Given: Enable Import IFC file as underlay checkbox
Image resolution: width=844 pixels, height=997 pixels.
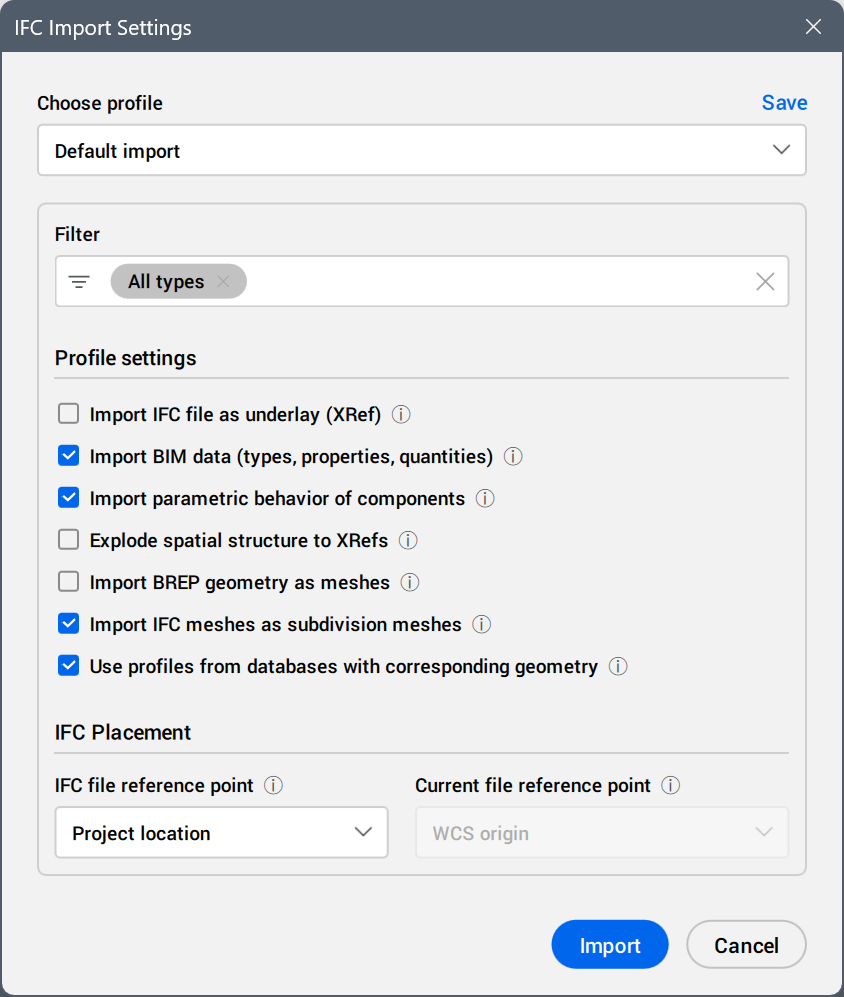Looking at the screenshot, I should coord(69,414).
